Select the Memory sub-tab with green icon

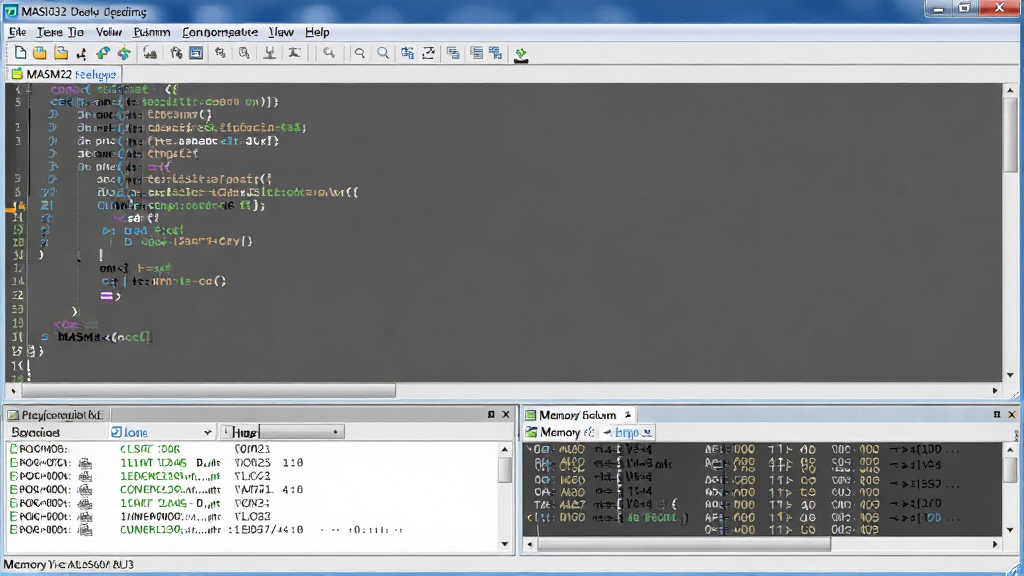click(x=561, y=432)
